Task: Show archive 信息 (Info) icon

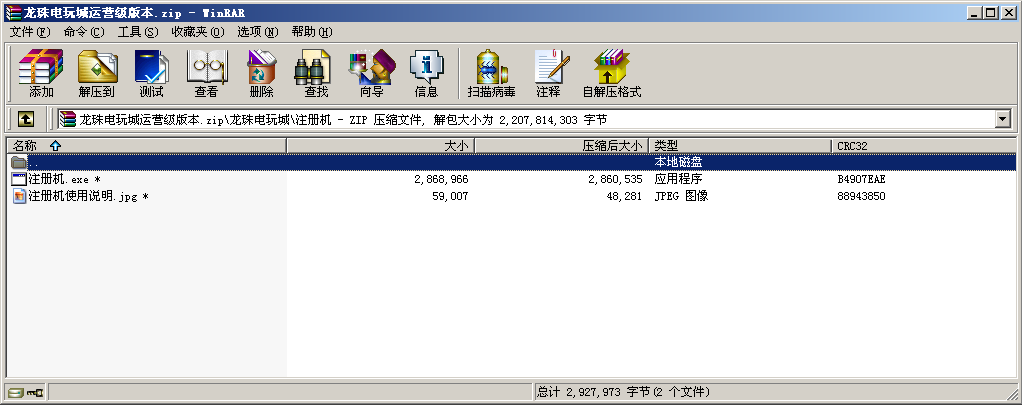Action: [x=426, y=74]
